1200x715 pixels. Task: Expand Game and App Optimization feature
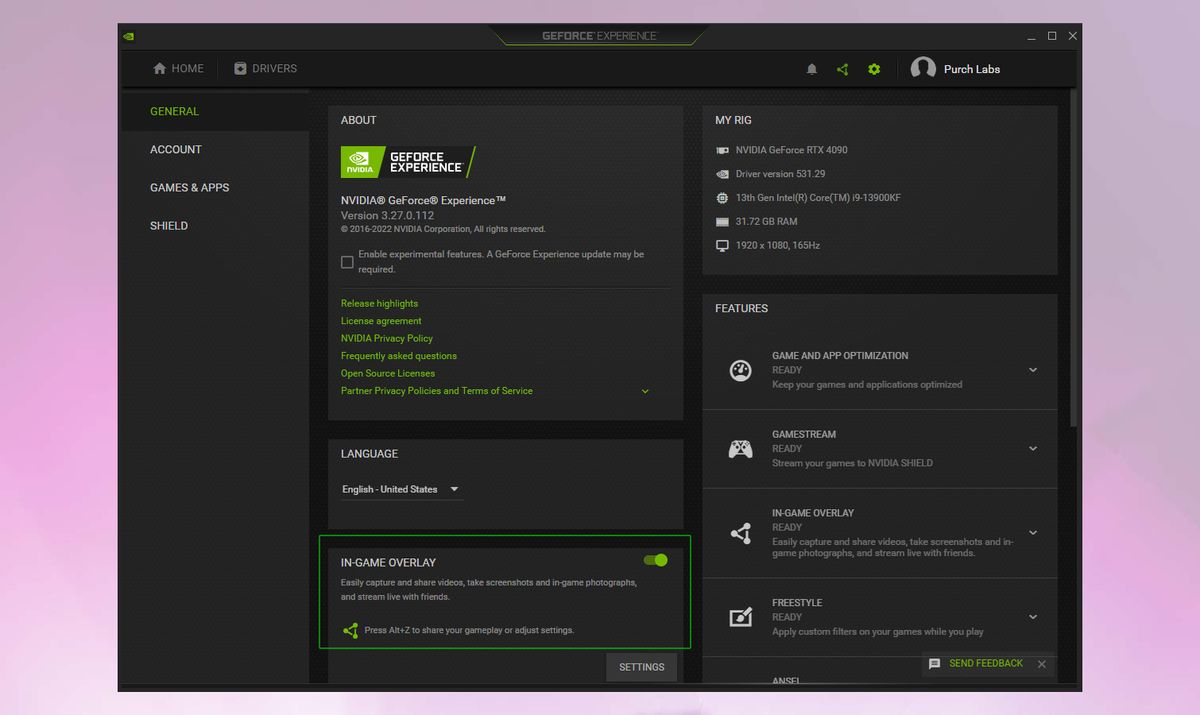click(1033, 370)
